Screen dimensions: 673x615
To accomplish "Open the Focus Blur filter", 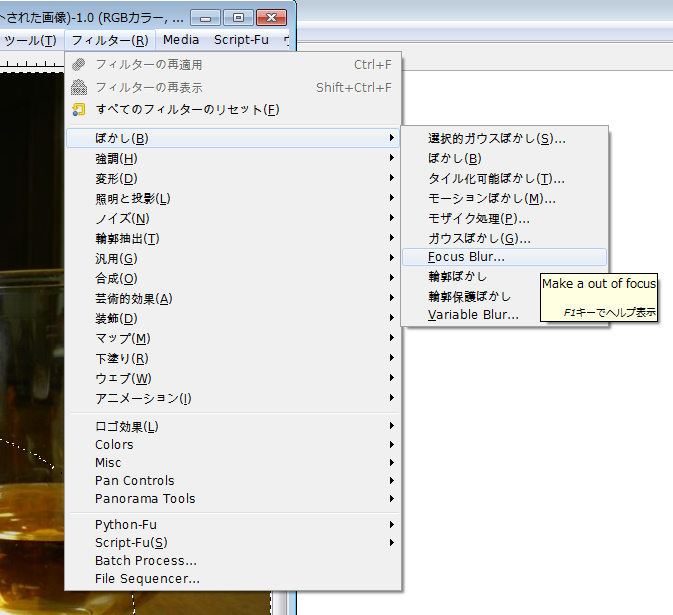I will click(x=466, y=257).
